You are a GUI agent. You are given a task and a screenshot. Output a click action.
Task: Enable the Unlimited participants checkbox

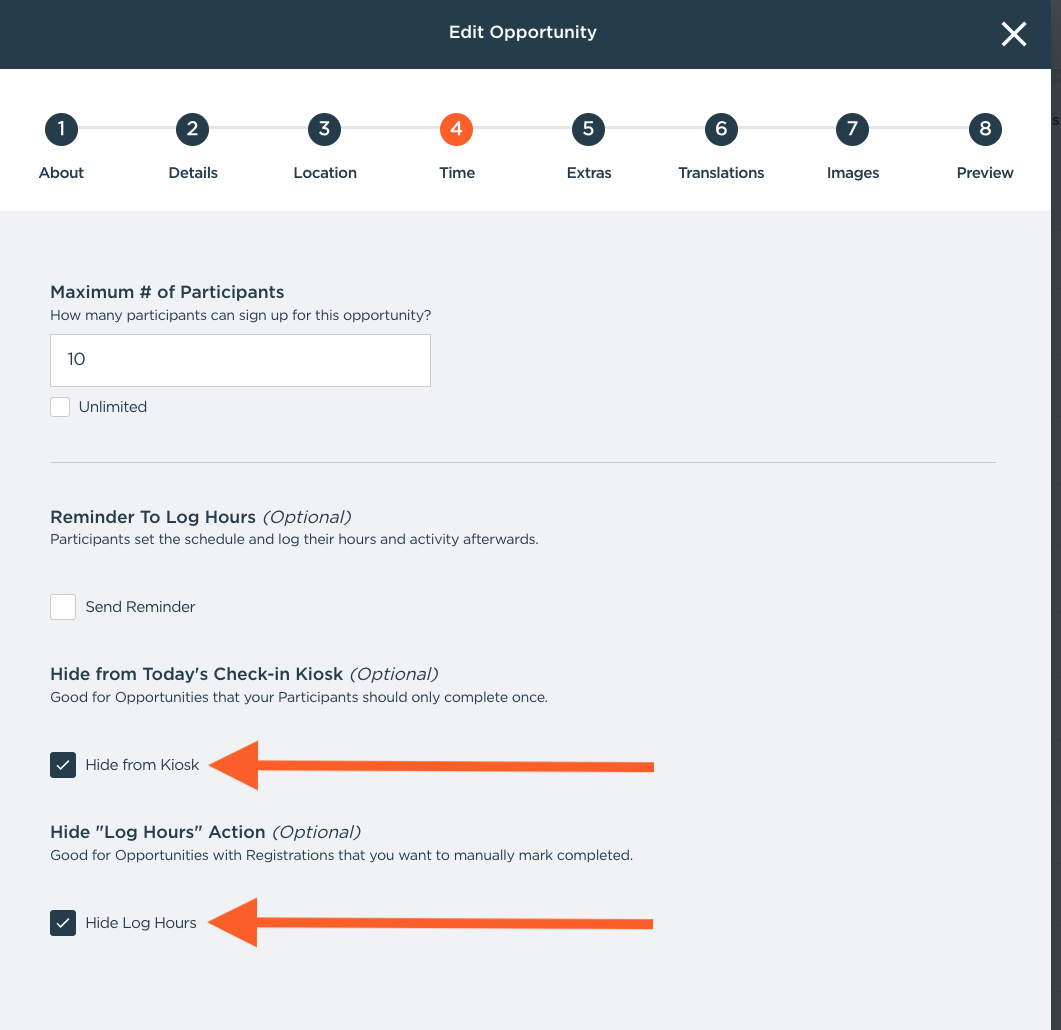61,407
